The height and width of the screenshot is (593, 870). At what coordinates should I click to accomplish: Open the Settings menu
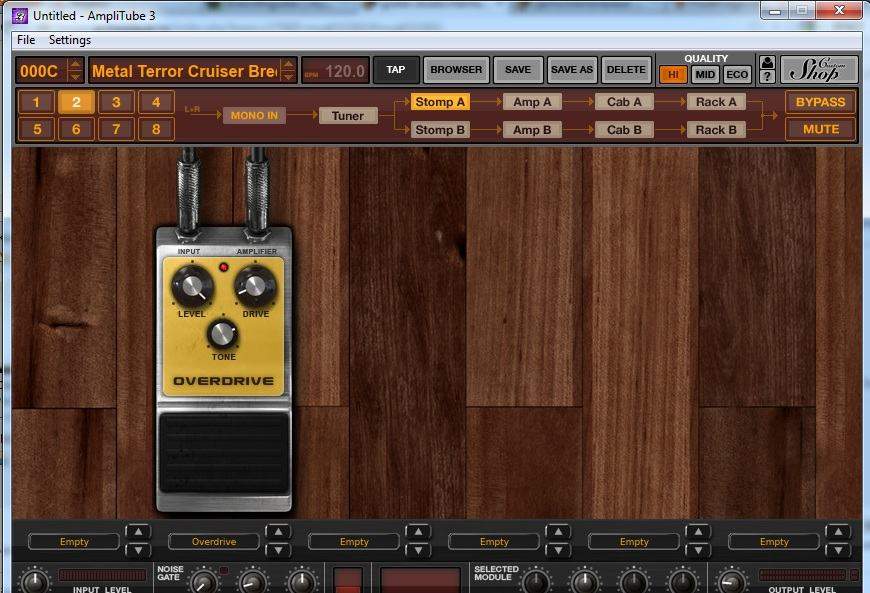(70, 40)
